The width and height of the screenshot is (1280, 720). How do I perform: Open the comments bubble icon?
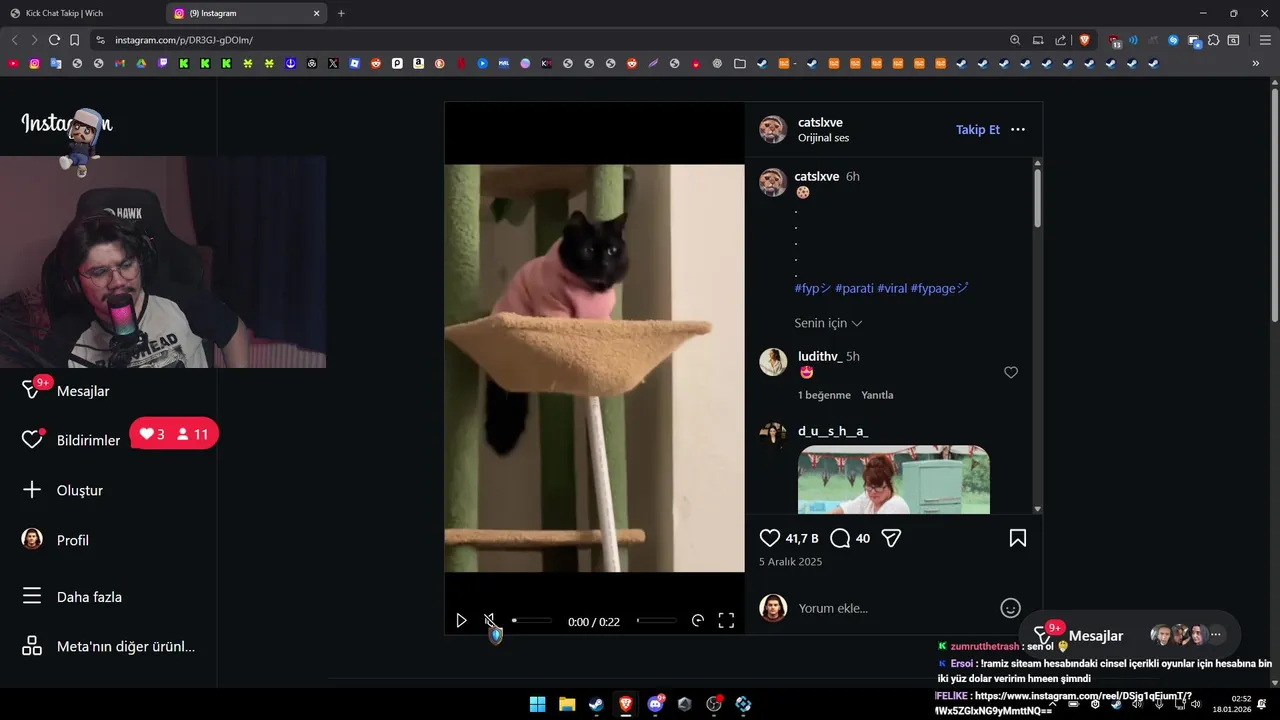coord(840,538)
